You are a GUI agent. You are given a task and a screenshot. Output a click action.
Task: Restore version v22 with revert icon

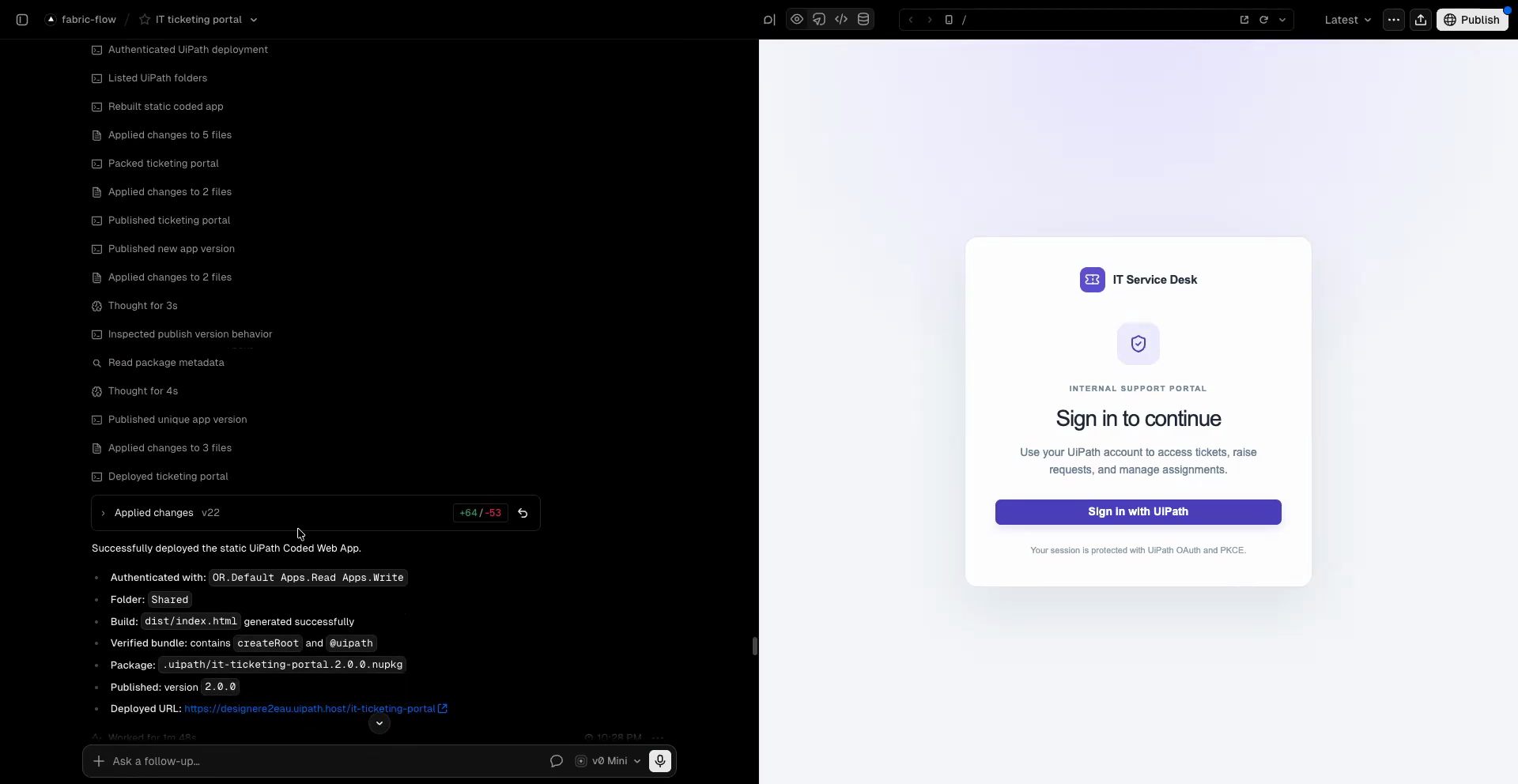(x=523, y=514)
